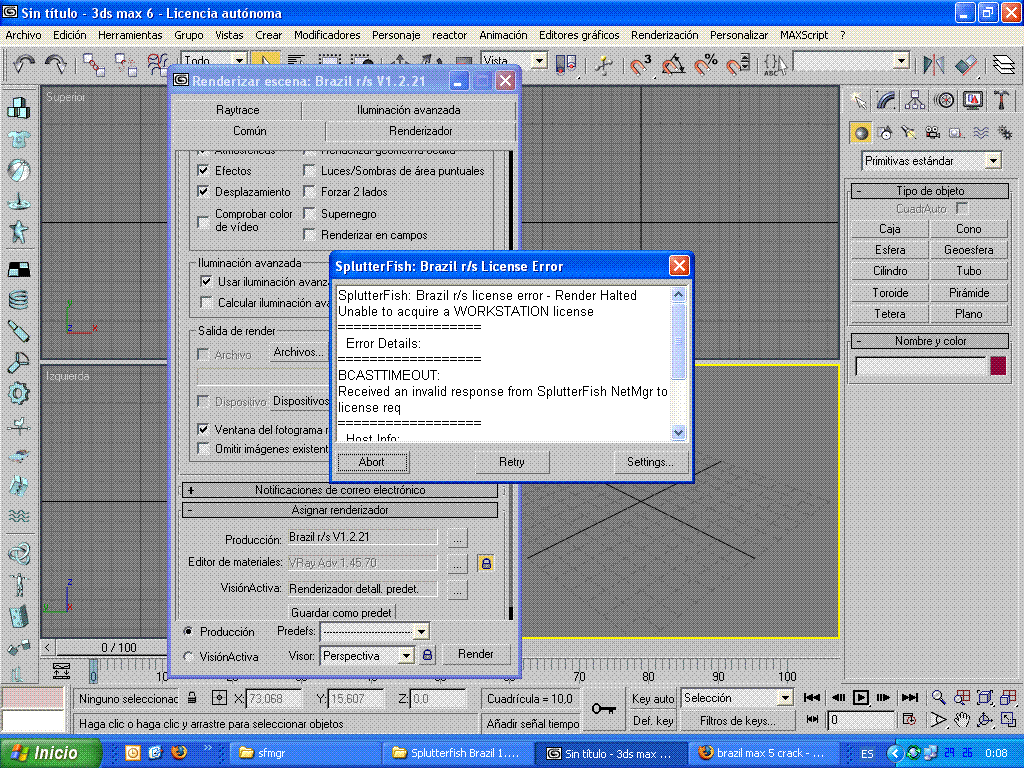The image size is (1024, 768).
Task: Toggle Luces/Sombras de área puntuales checkbox
Action: (309, 170)
